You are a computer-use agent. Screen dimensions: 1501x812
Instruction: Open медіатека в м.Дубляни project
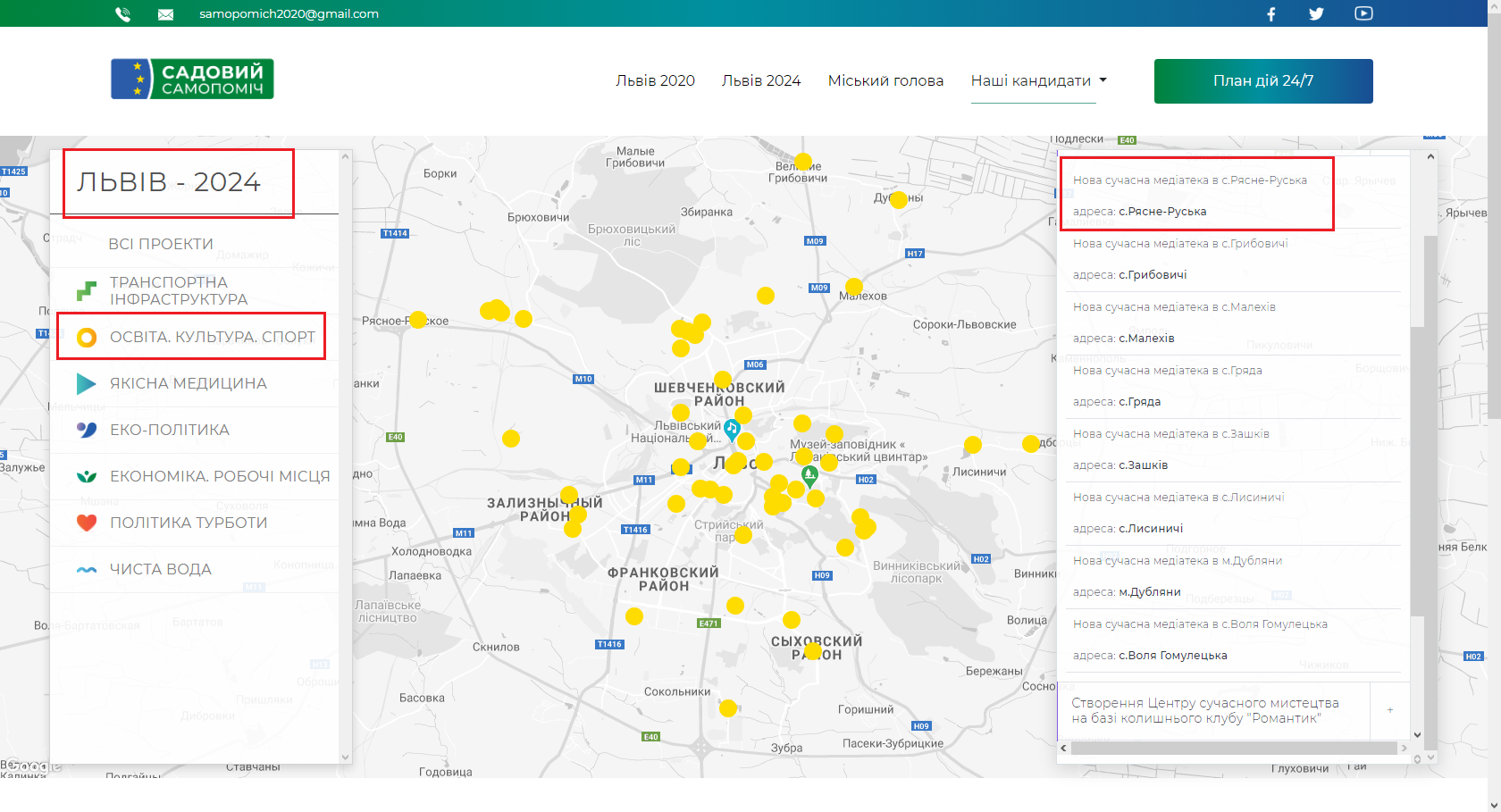pyautogui.click(x=1178, y=561)
